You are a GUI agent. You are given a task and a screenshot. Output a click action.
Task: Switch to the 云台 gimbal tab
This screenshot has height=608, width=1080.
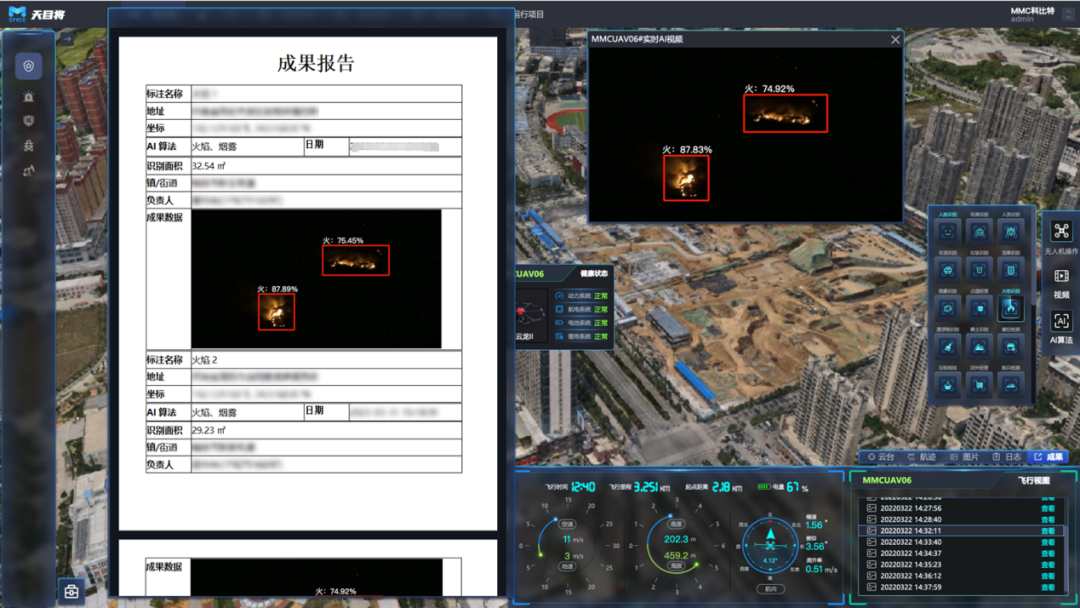(x=880, y=457)
